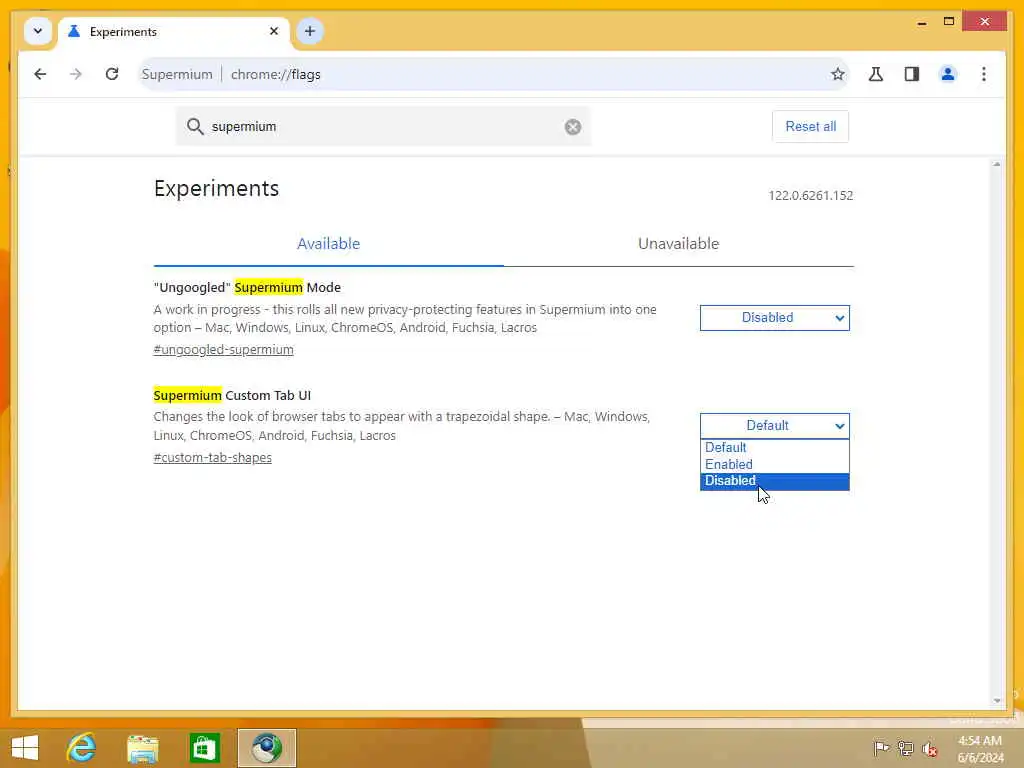This screenshot has width=1024, height=768.
Task: Open the three-dot browser menu
Action: click(x=984, y=74)
